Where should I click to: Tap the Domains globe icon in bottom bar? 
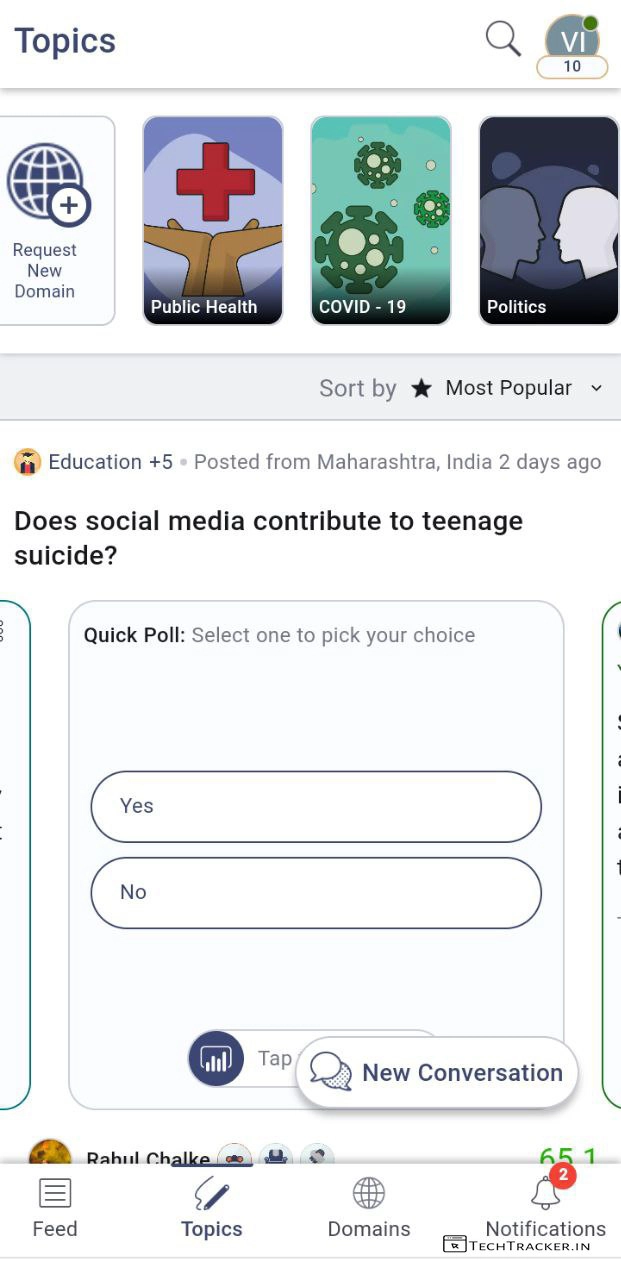pos(369,1193)
